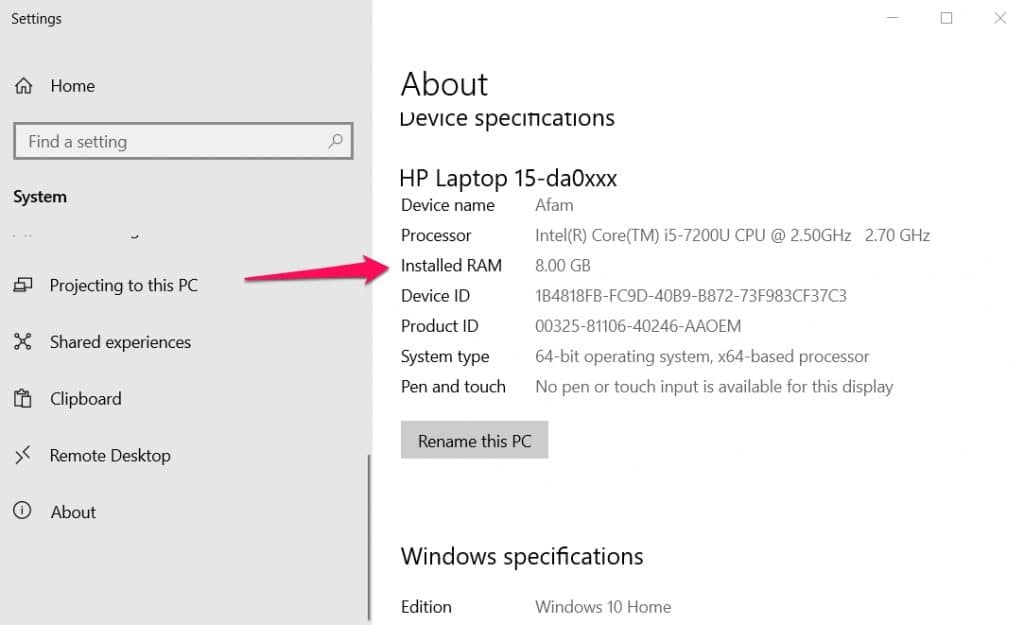Viewport: 1024px width, 625px height.
Task: Open Remote Desktop settings
Action: [x=110, y=456]
